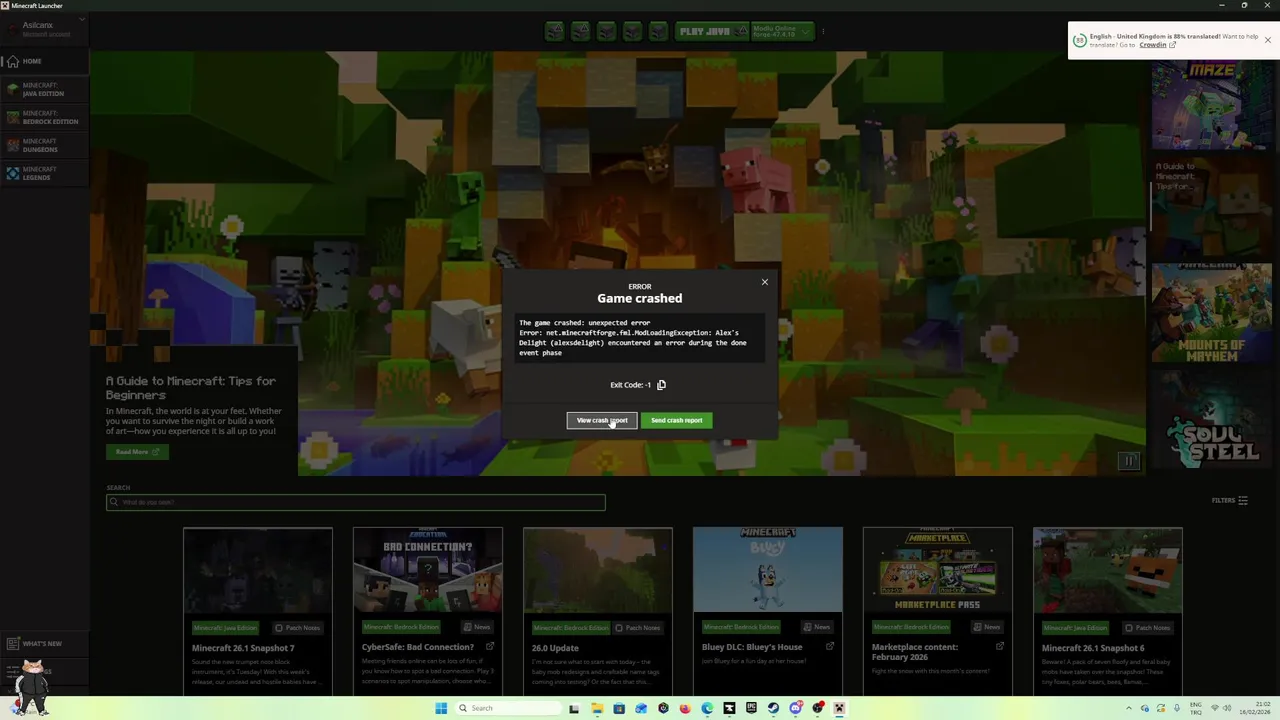Screen dimensions: 1280x720
Task: Open the clock showing 21:02
Action: 1255,708
